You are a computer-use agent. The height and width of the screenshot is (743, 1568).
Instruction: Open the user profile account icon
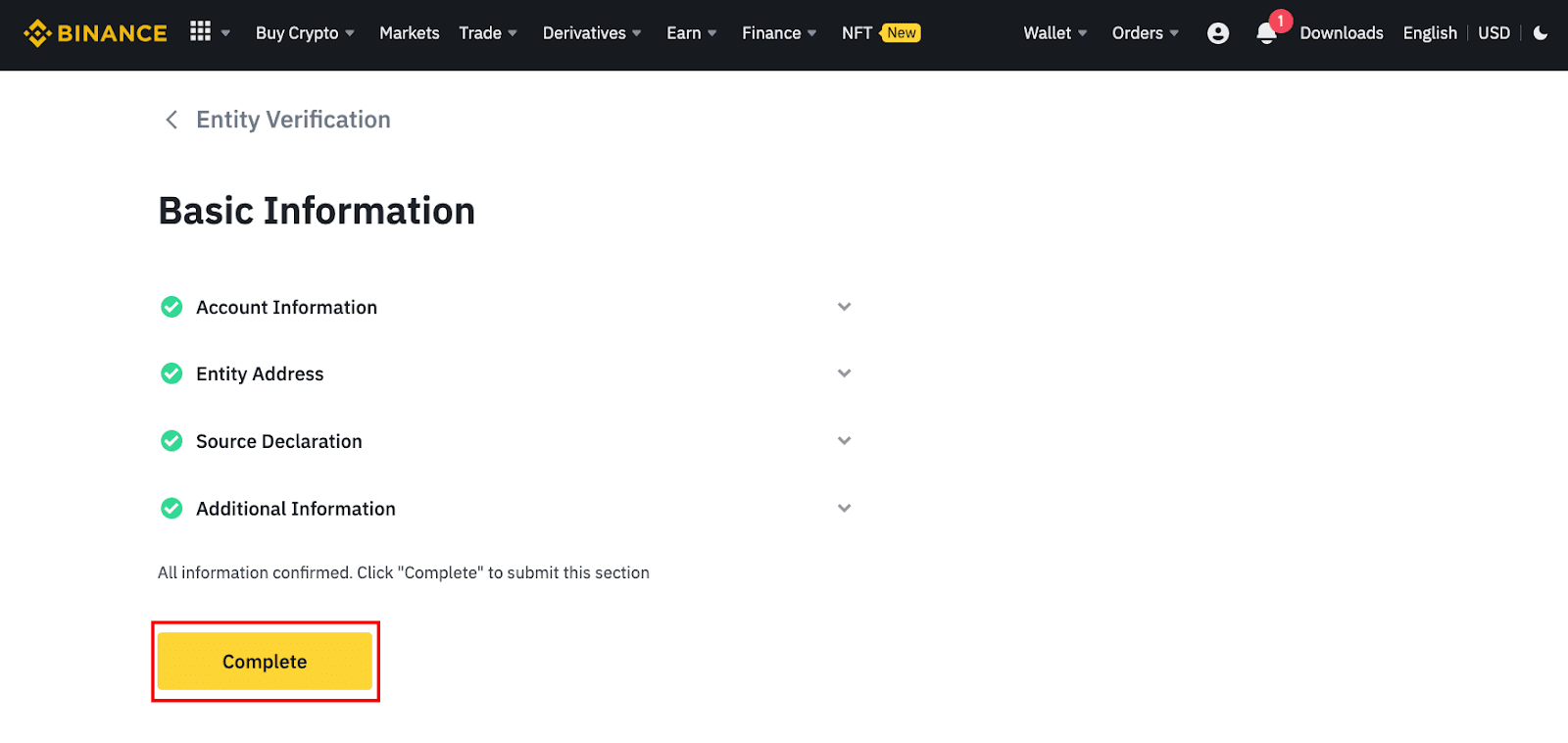(x=1218, y=33)
